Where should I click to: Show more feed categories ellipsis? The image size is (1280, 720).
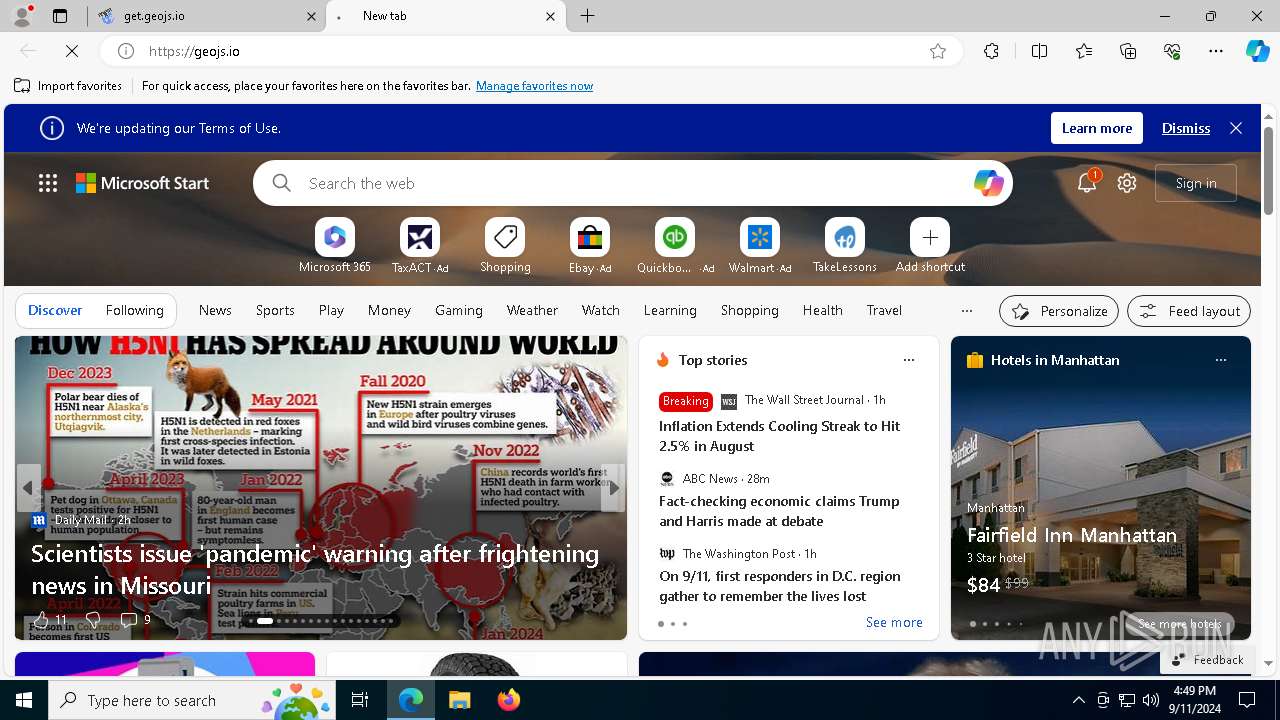[966, 311]
